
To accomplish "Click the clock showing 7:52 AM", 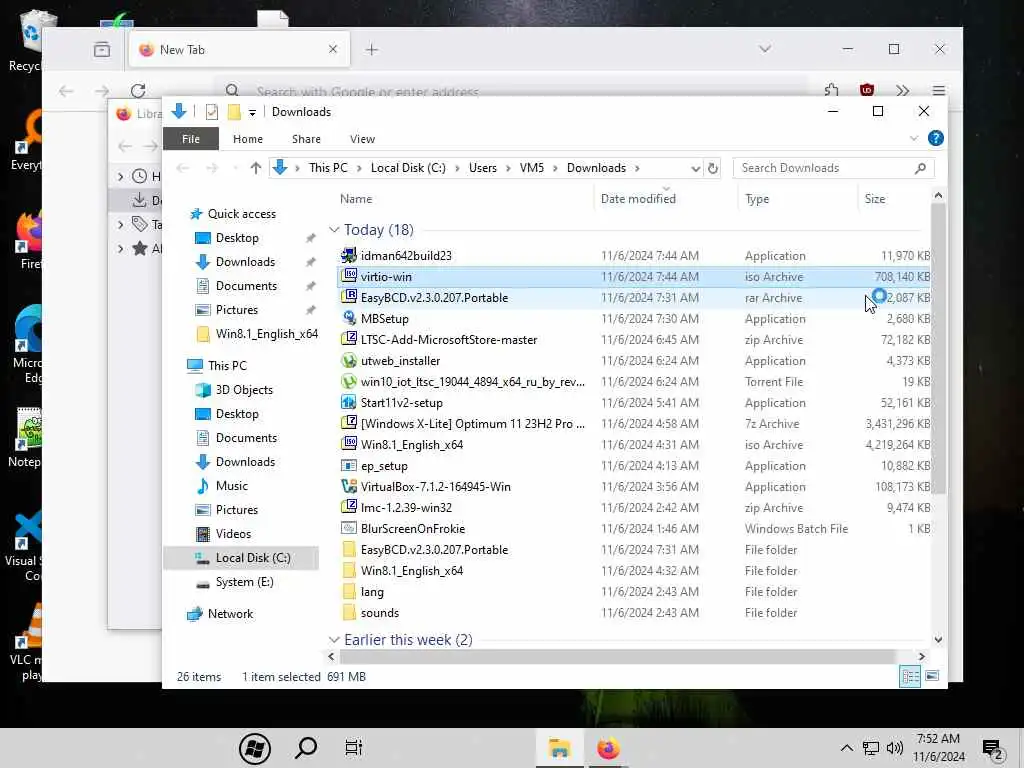I will tap(938, 739).
